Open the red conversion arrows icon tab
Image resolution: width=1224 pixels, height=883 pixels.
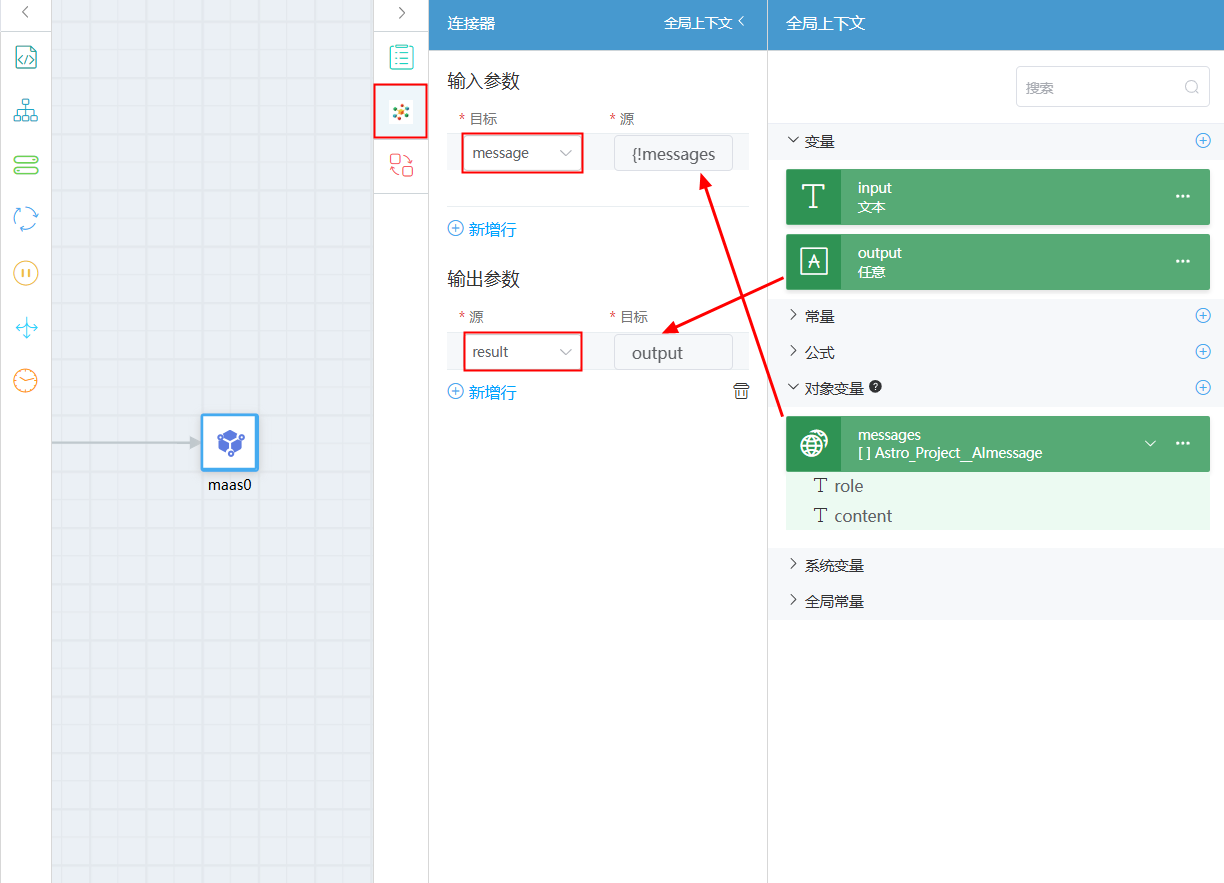coord(401,165)
